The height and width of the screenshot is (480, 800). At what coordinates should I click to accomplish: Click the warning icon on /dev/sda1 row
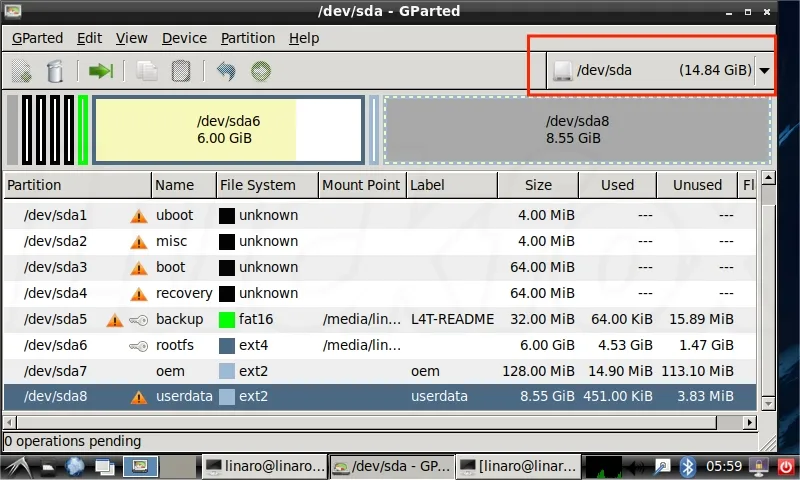pyautogui.click(x=139, y=216)
